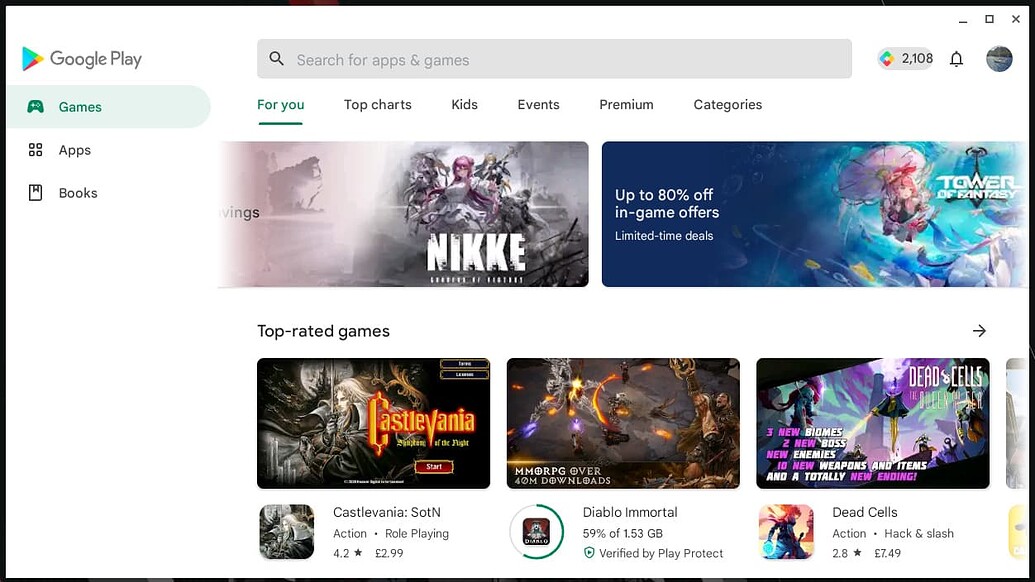Open the Events tab
Screen dimensions: 1035x582
538,105
